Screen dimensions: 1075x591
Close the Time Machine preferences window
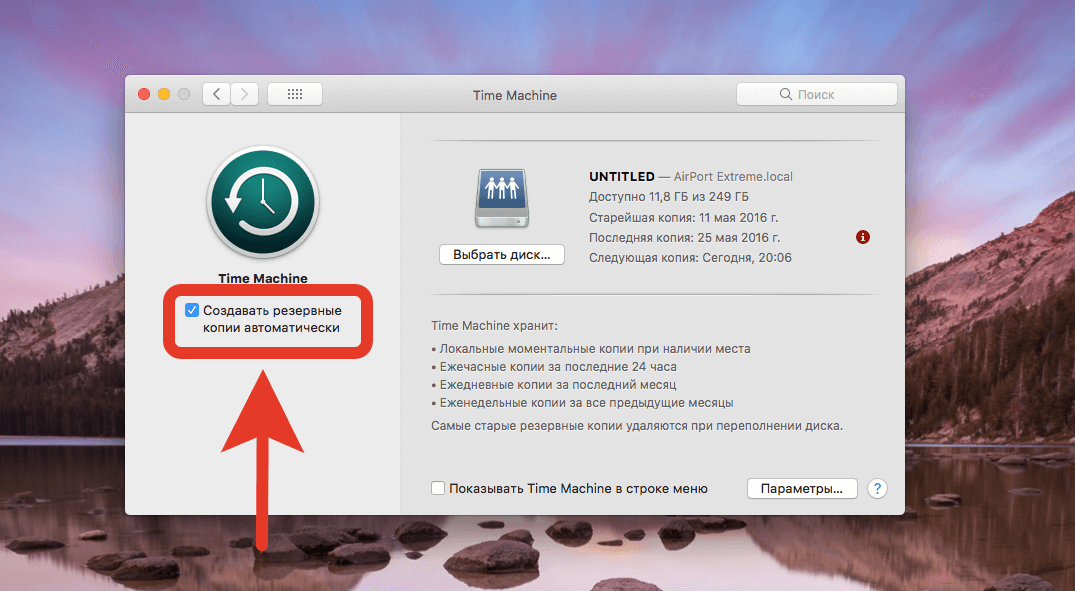tap(144, 95)
